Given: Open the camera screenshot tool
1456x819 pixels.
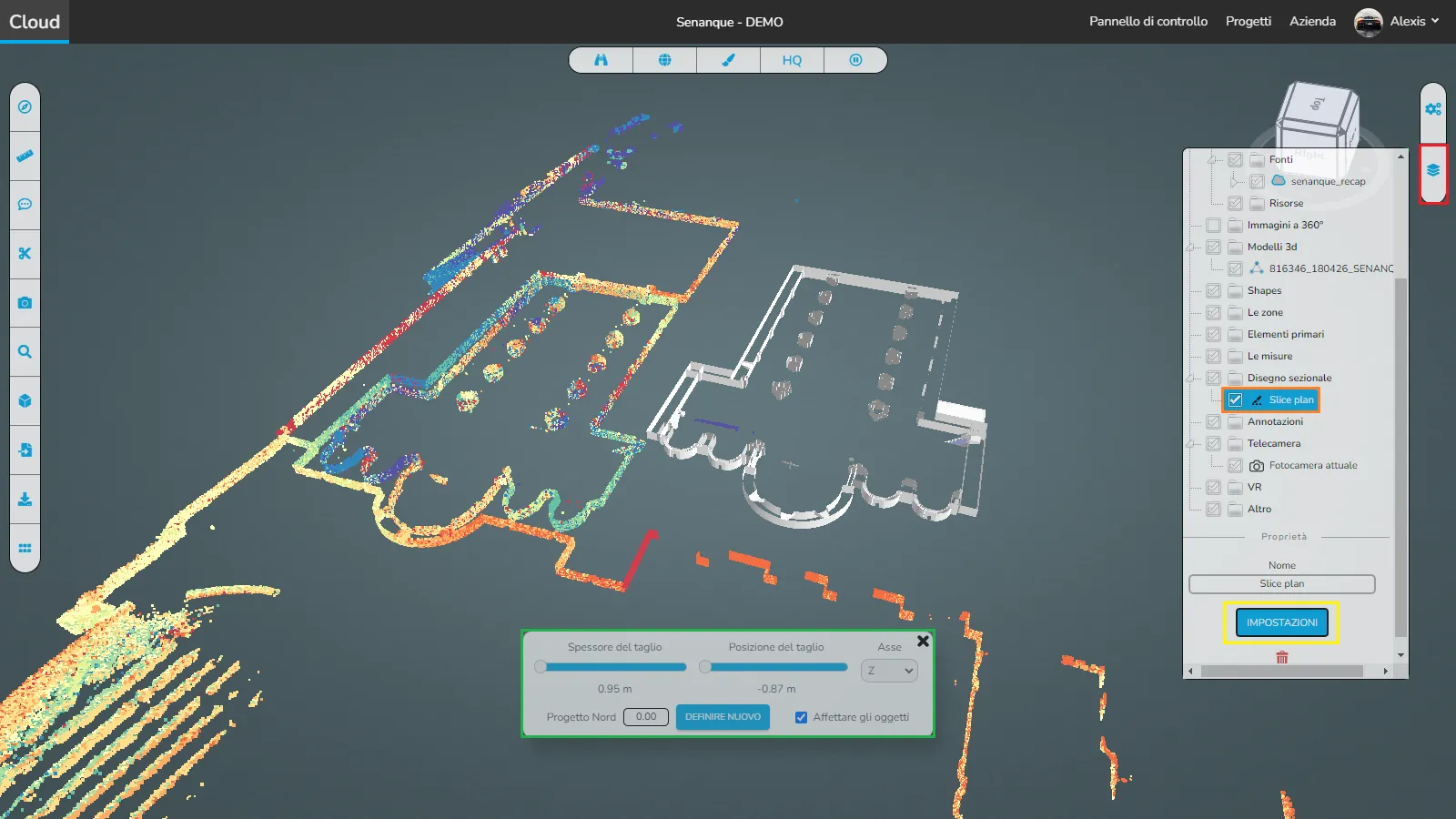Looking at the screenshot, I should [25, 303].
